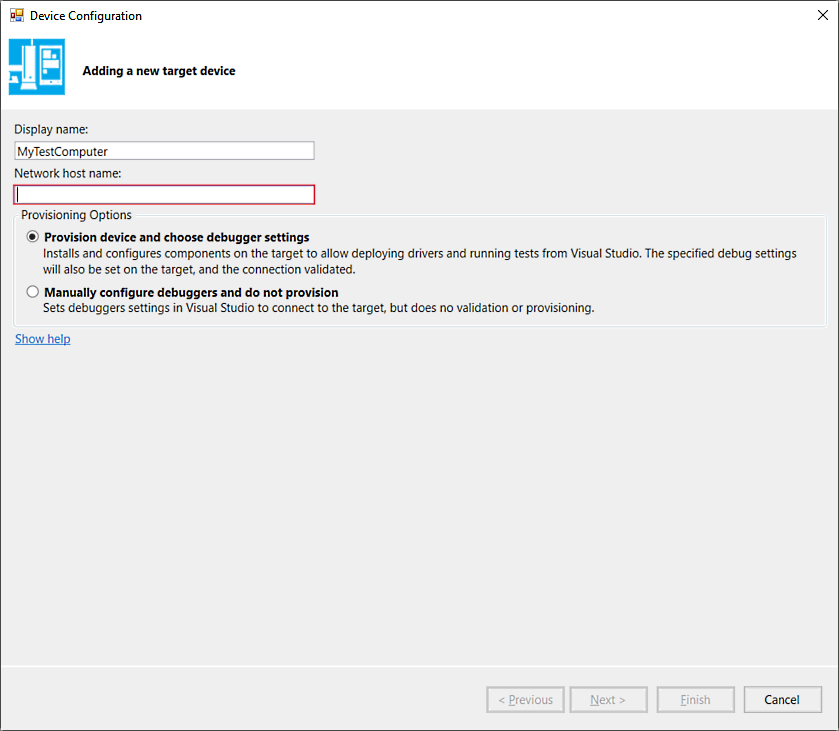
Task: Click the "Provisioning Options" group header
Action: pos(74,214)
